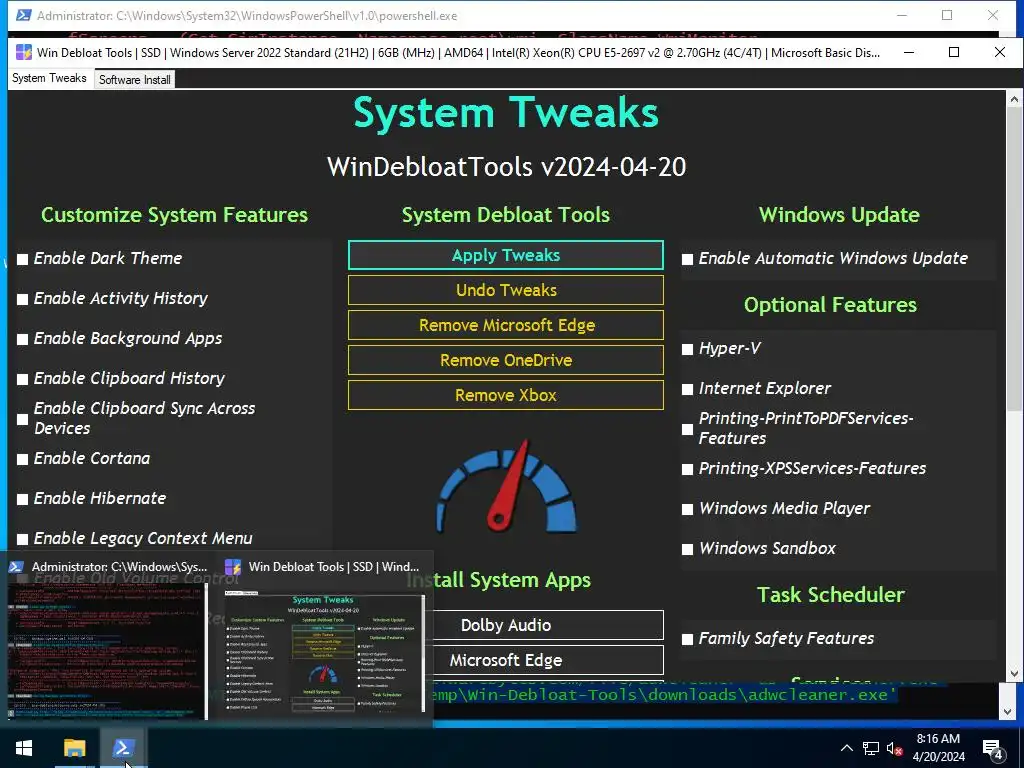
Task: Minimize the Win Debloat Tools window
Action: tap(908, 52)
